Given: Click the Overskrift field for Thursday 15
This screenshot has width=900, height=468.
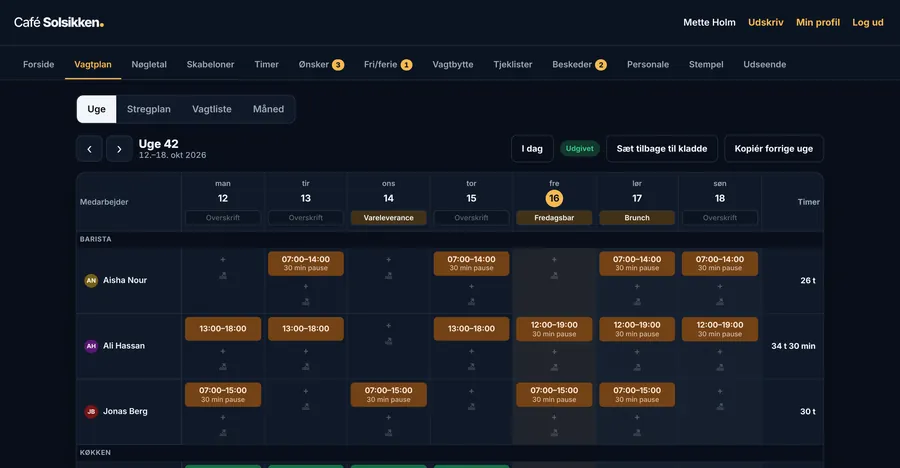Looking at the screenshot, I should [x=471, y=218].
